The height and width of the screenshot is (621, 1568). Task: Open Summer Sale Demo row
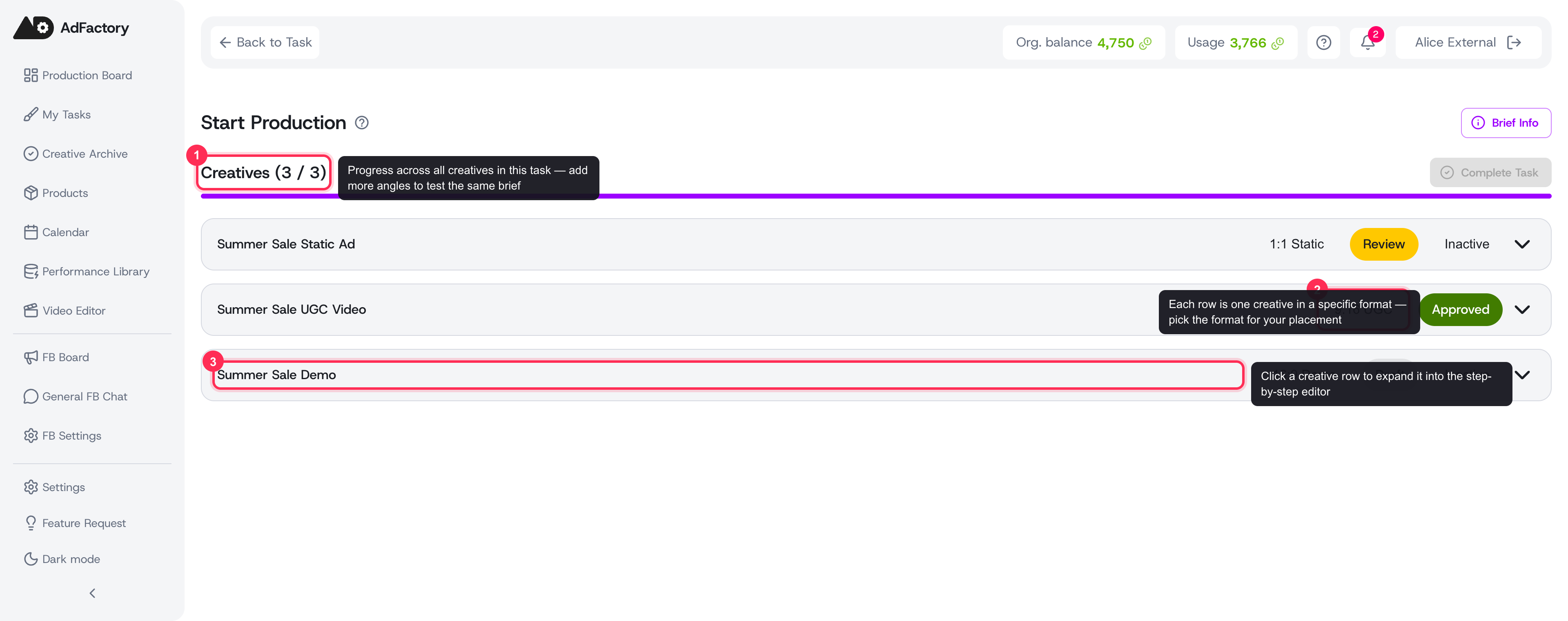click(x=876, y=375)
